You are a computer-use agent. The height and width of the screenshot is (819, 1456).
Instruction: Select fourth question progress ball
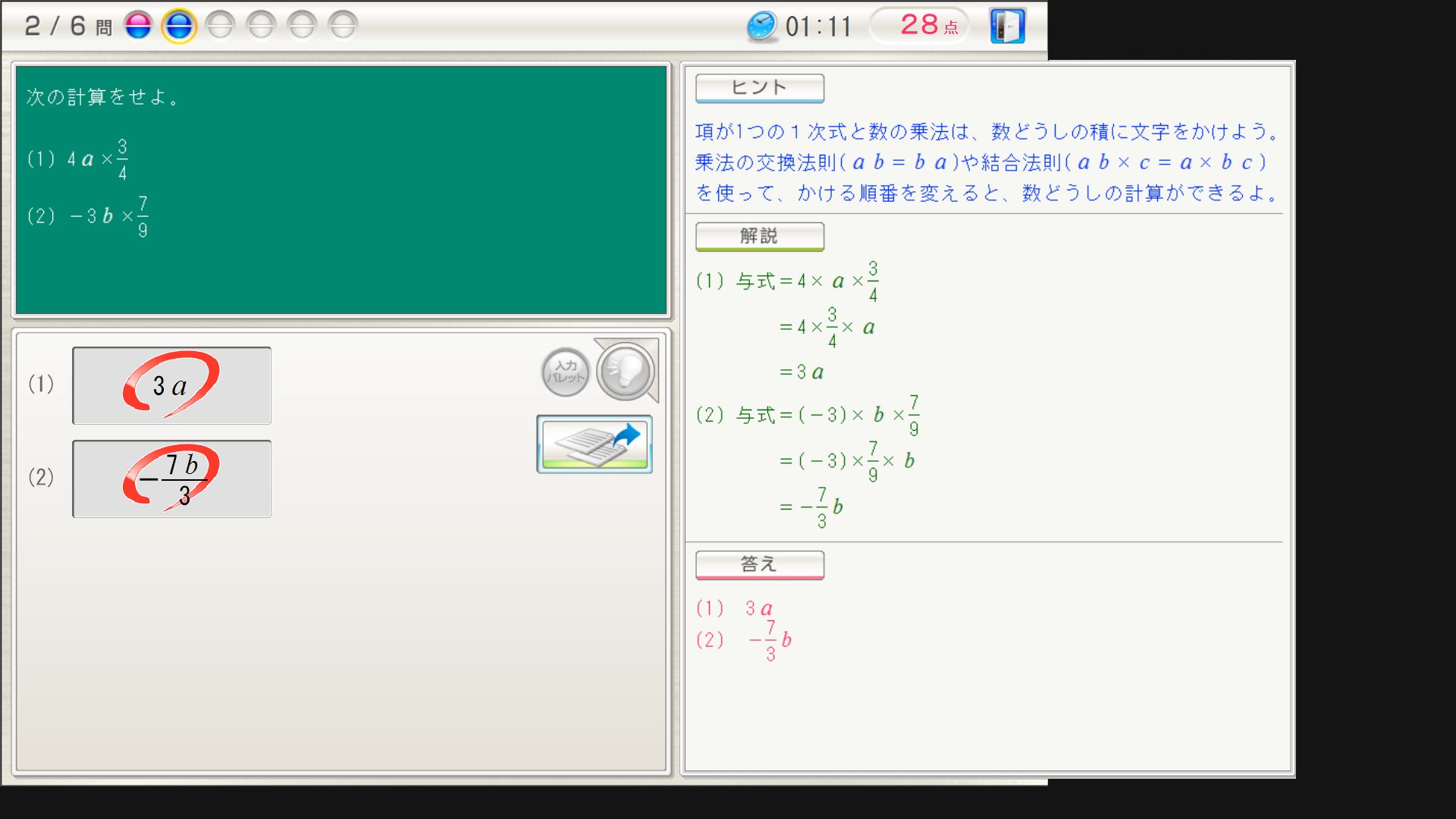(261, 26)
